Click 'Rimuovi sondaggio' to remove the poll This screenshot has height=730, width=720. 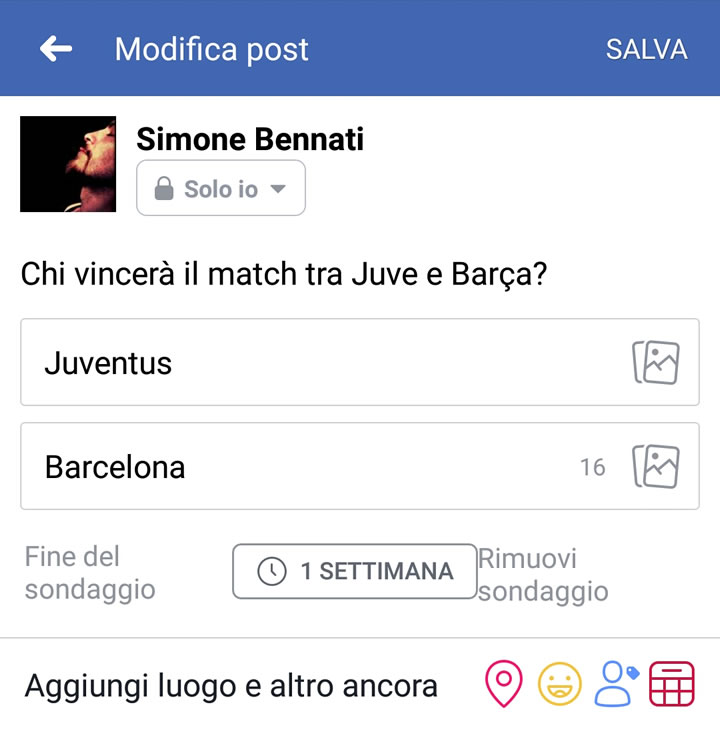(543, 575)
